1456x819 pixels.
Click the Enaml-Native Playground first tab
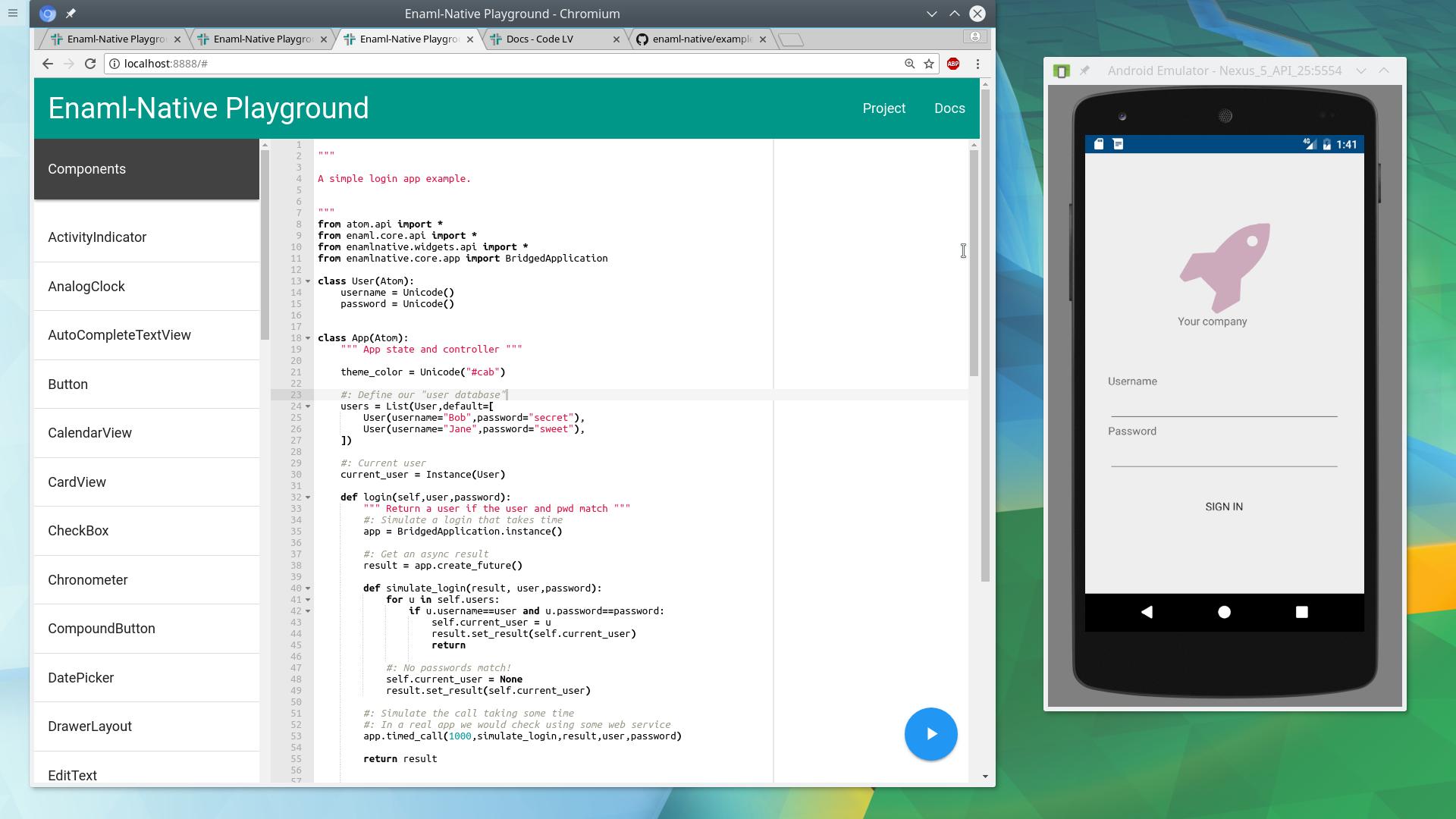pyautogui.click(x=113, y=38)
